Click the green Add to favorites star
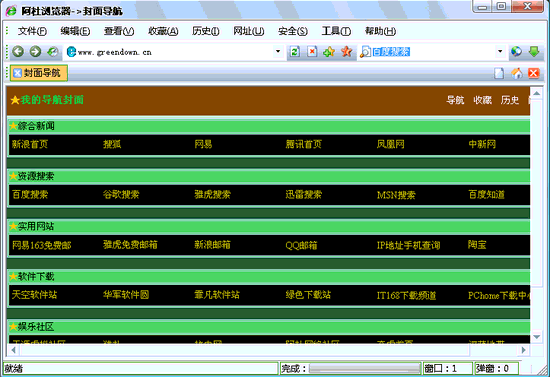Screen dimensions: 550x377 coord(329,52)
